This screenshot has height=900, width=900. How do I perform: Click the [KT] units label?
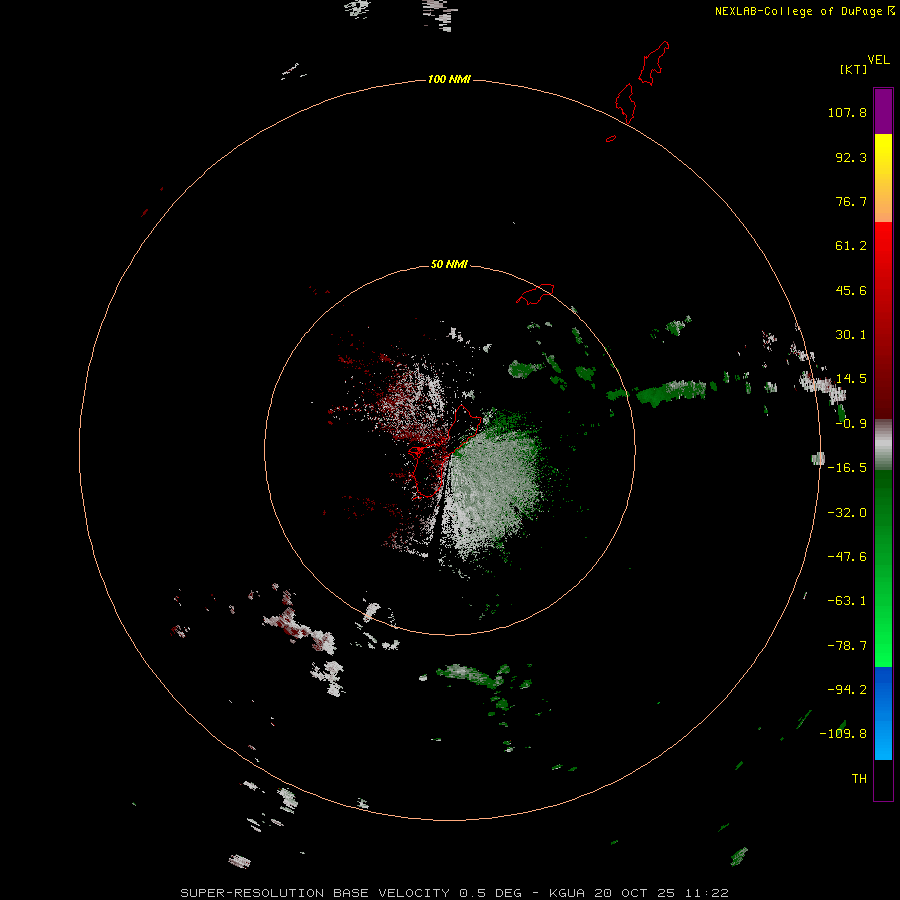pos(853,69)
